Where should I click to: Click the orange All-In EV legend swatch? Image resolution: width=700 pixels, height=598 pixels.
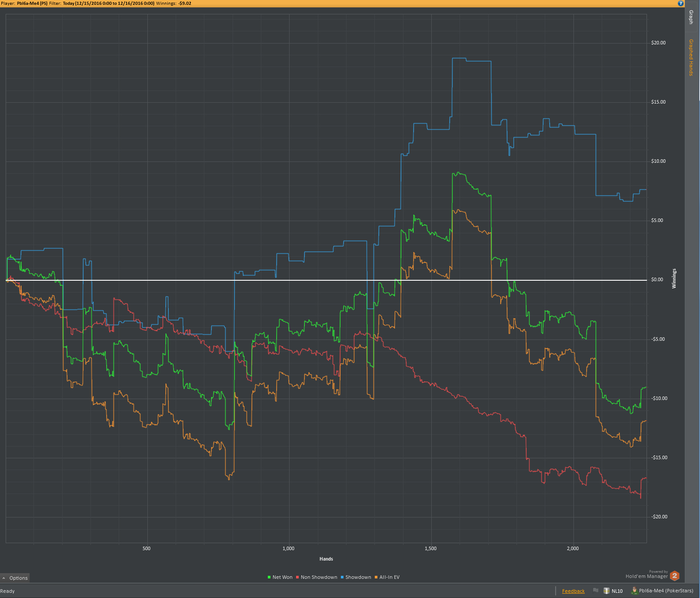click(376, 577)
